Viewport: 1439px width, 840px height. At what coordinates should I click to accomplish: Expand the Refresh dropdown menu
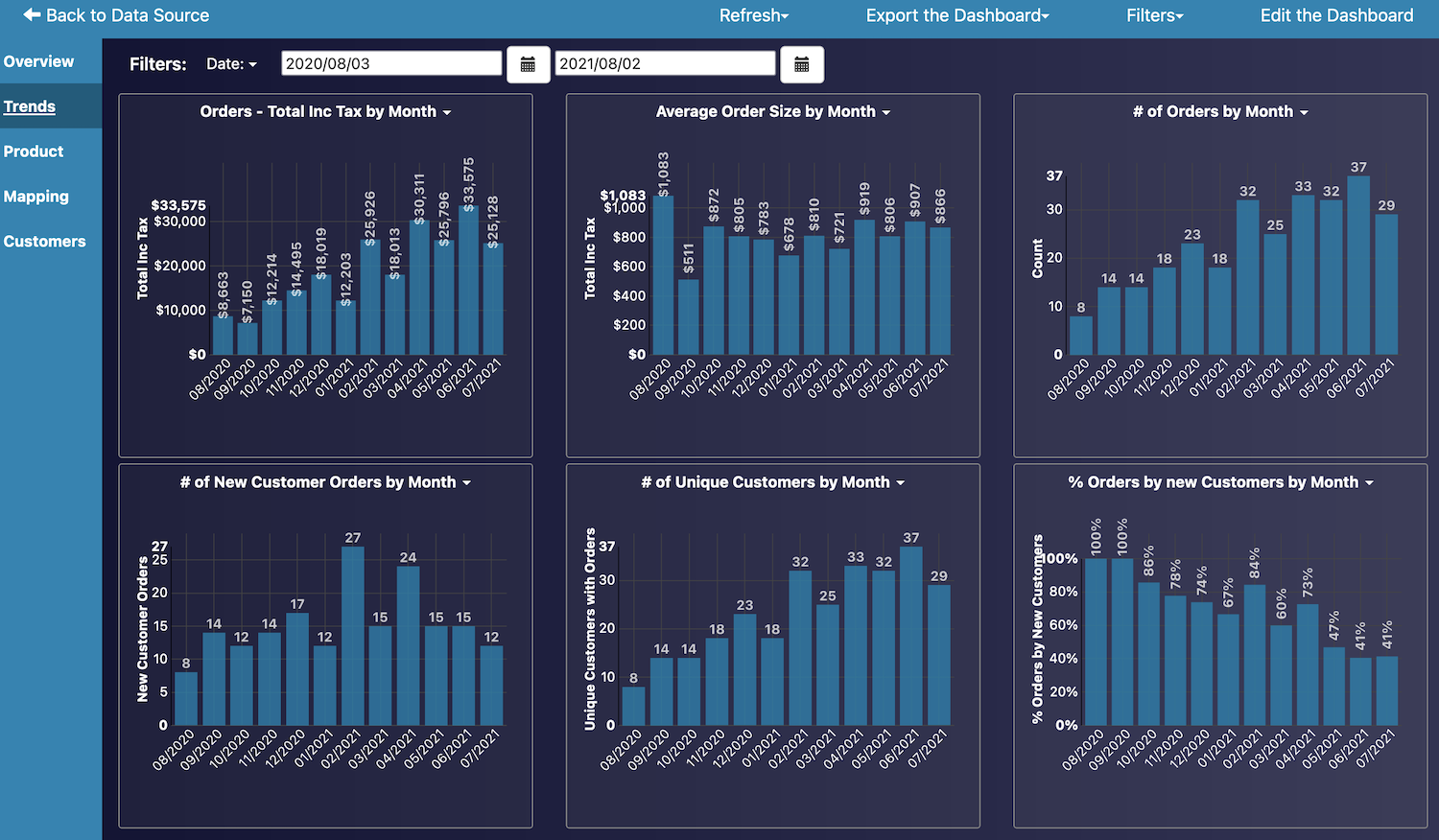(x=754, y=15)
